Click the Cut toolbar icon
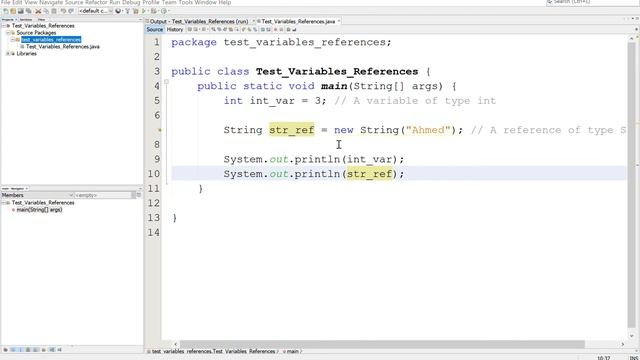The height and width of the screenshot is (360, 640). coord(38,11)
